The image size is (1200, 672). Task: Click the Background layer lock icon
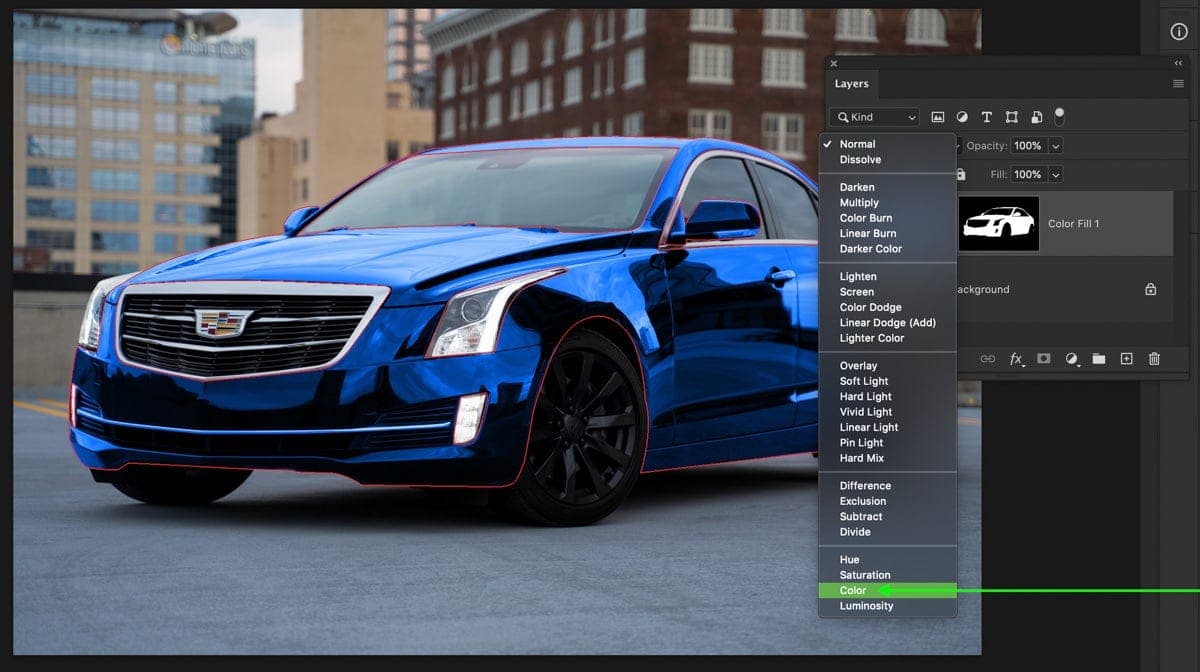point(1150,289)
